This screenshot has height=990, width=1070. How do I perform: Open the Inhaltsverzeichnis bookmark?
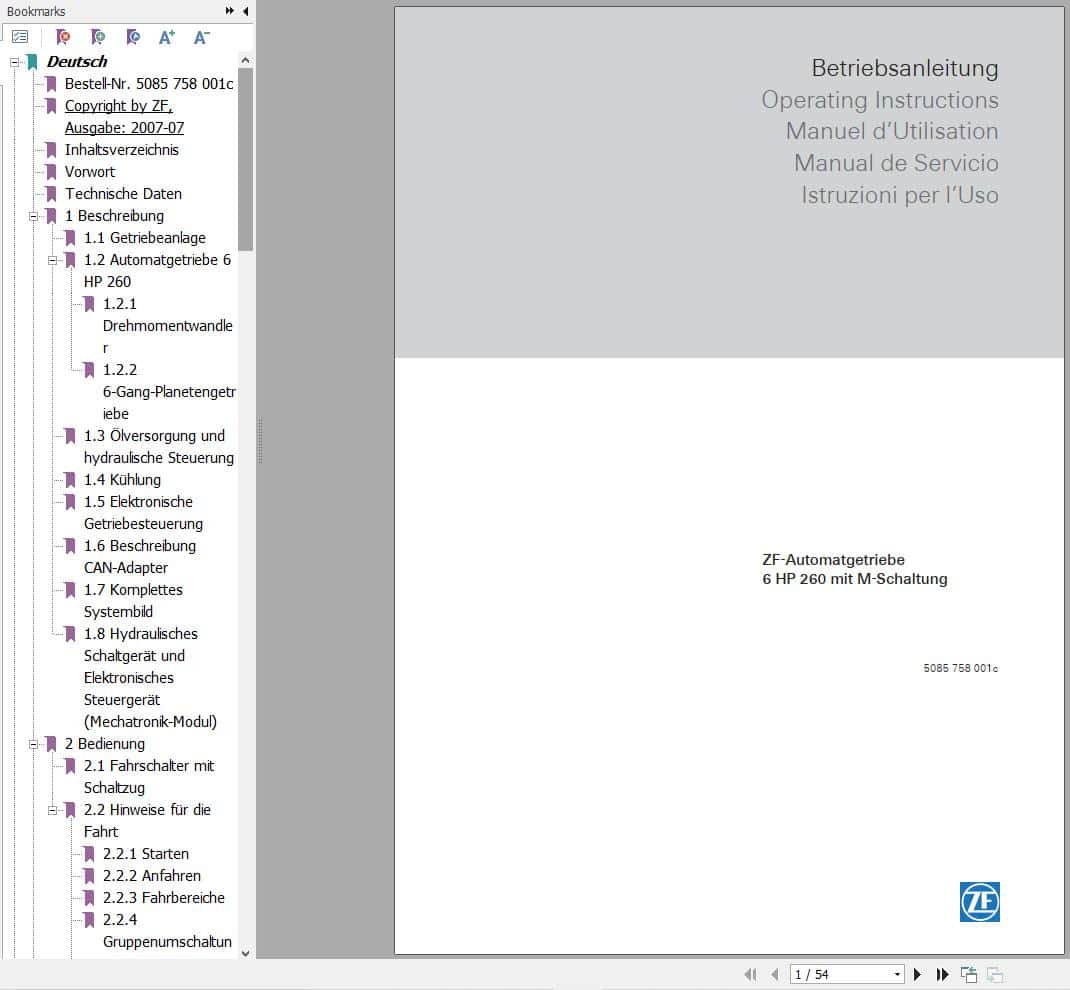121,150
